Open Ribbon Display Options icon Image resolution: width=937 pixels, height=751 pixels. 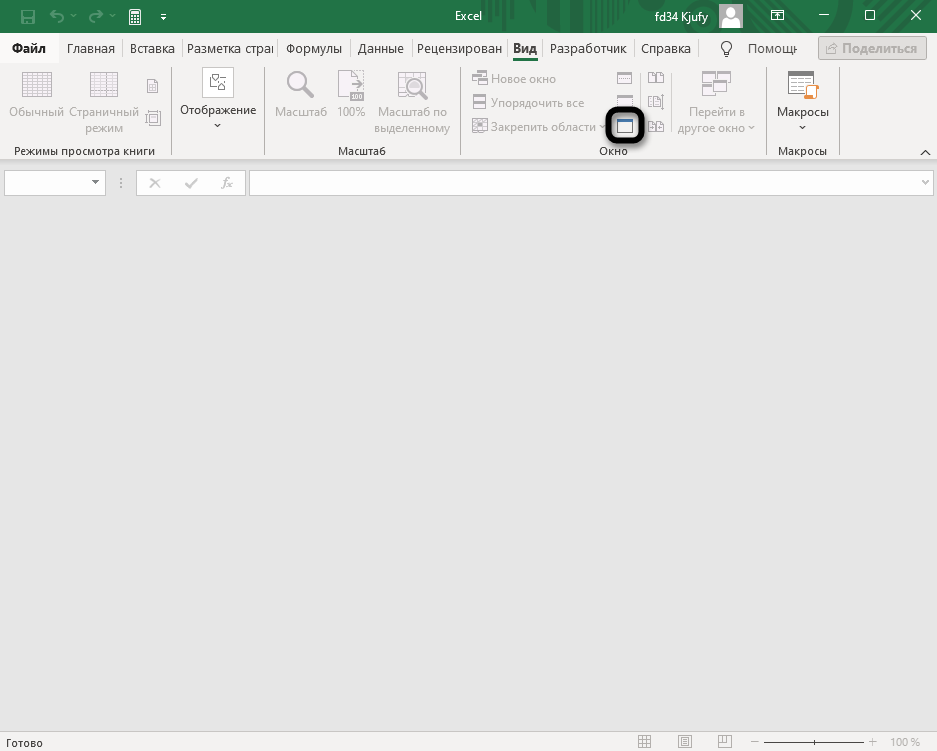point(777,16)
